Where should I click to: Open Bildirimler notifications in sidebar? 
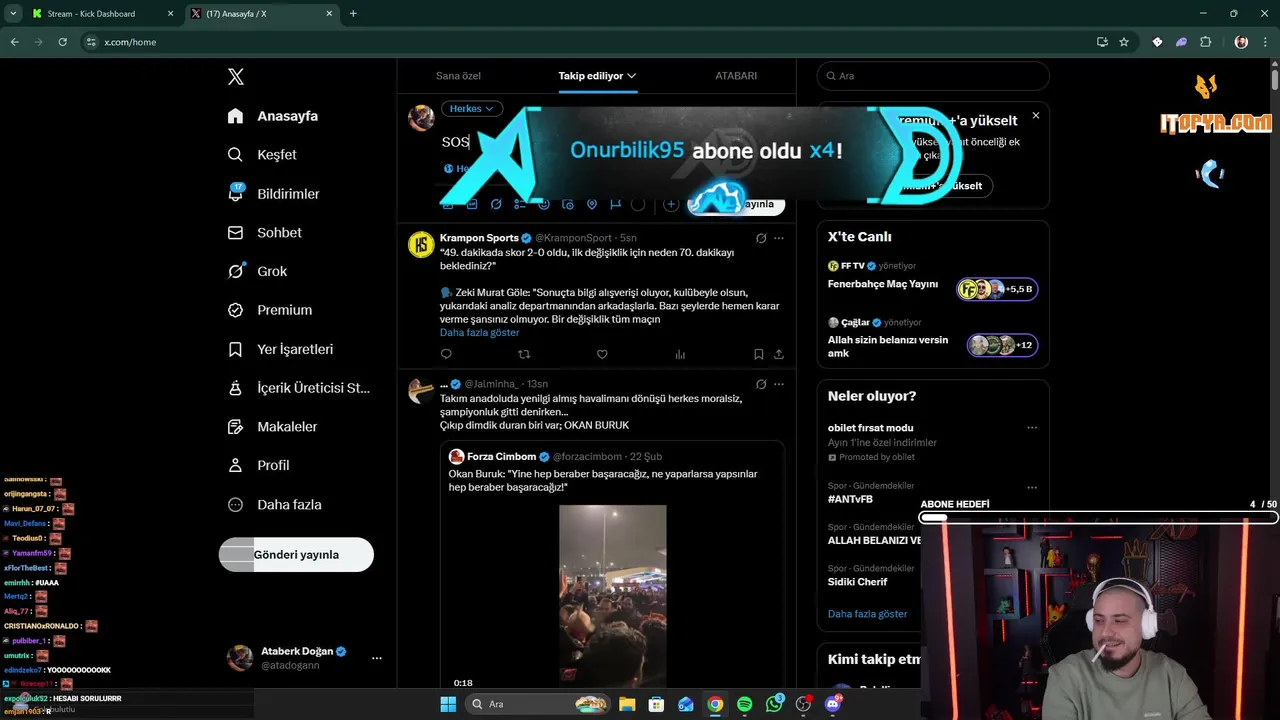[x=273, y=194]
